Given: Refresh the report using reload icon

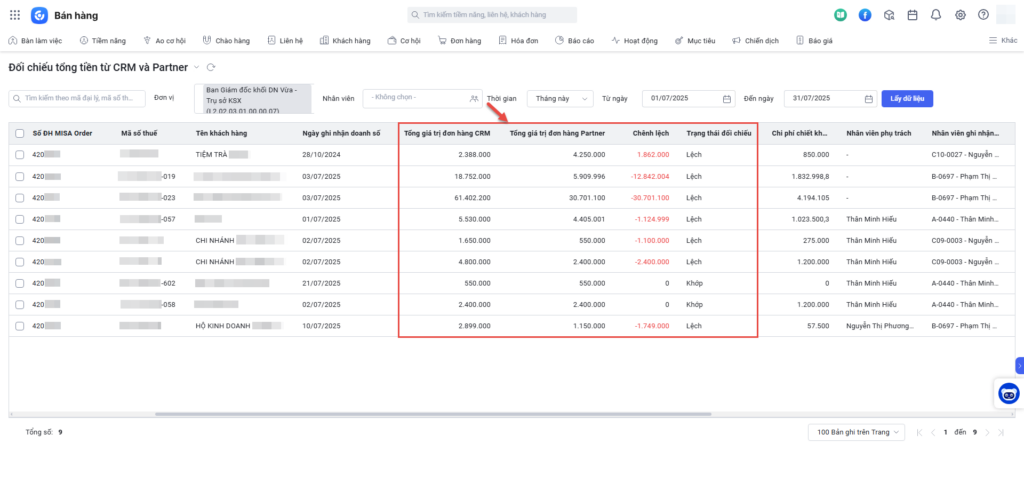Looking at the screenshot, I should pos(211,67).
